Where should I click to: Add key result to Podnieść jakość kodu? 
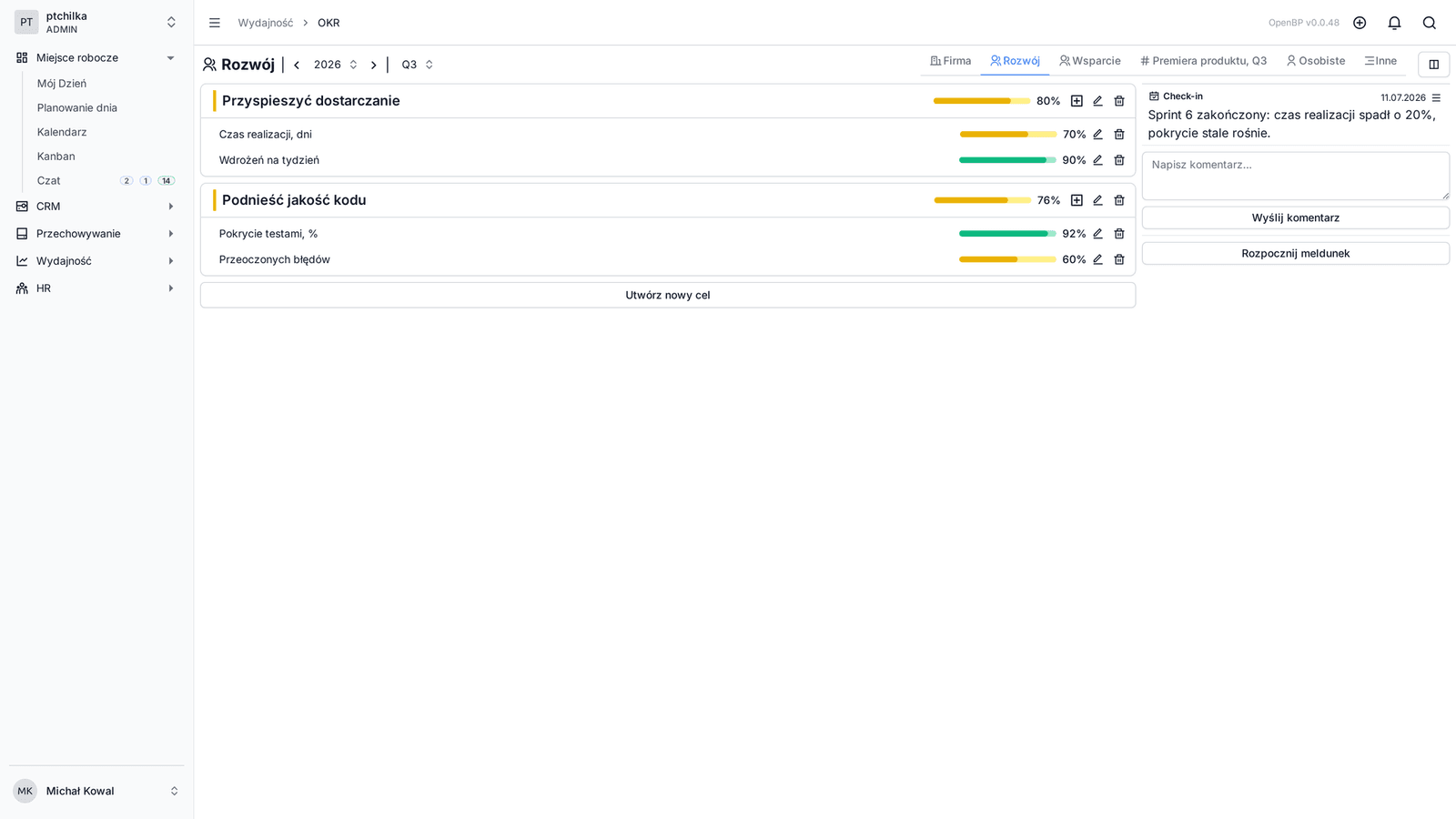click(1077, 200)
